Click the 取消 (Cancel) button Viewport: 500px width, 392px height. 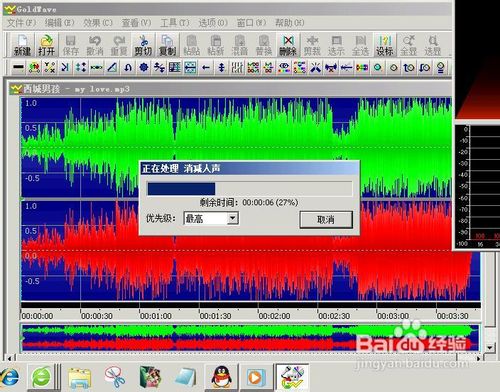326,219
